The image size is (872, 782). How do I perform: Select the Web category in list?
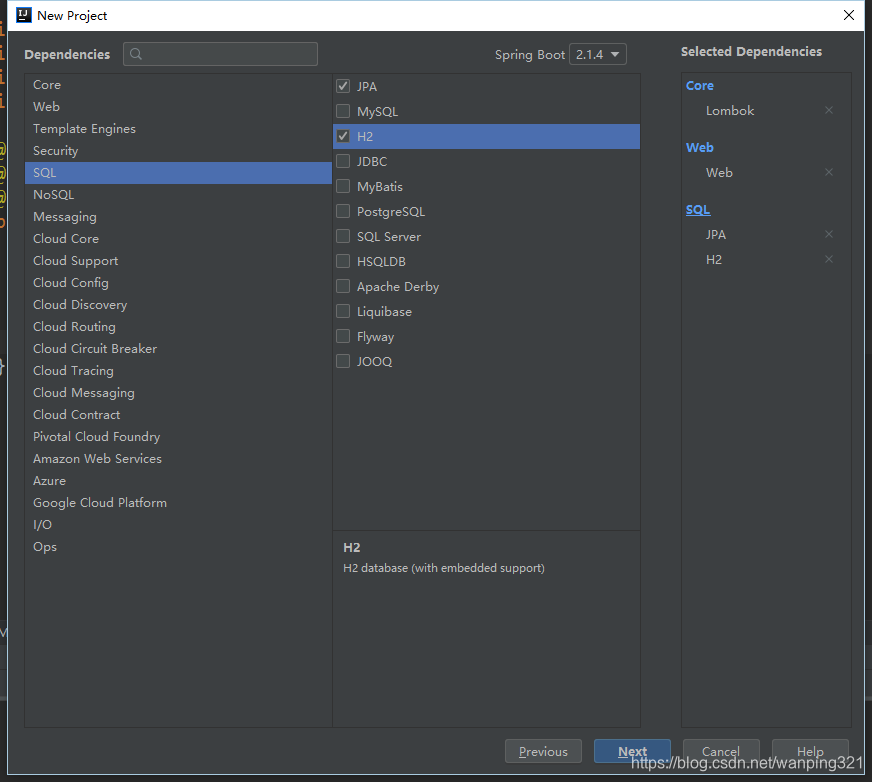click(178, 106)
